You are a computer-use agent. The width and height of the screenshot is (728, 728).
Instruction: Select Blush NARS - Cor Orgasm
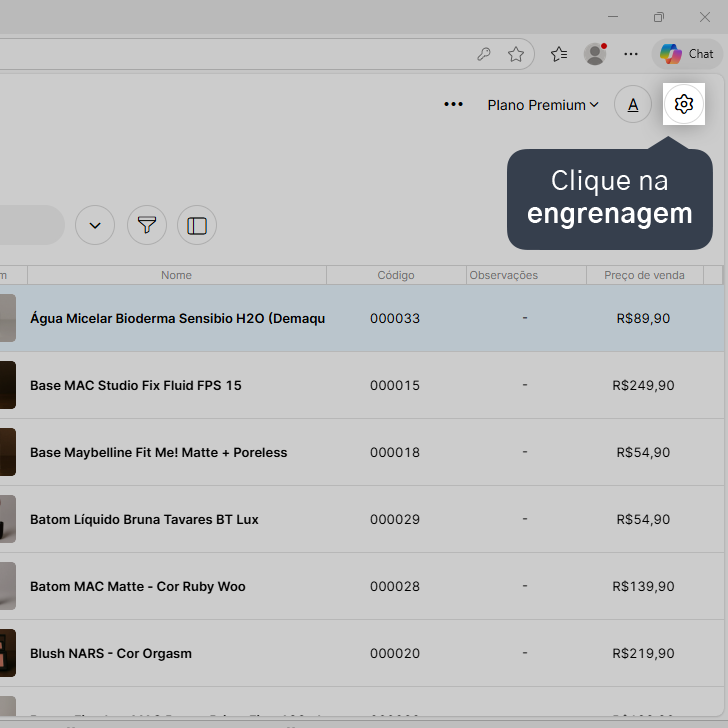[x=110, y=653]
